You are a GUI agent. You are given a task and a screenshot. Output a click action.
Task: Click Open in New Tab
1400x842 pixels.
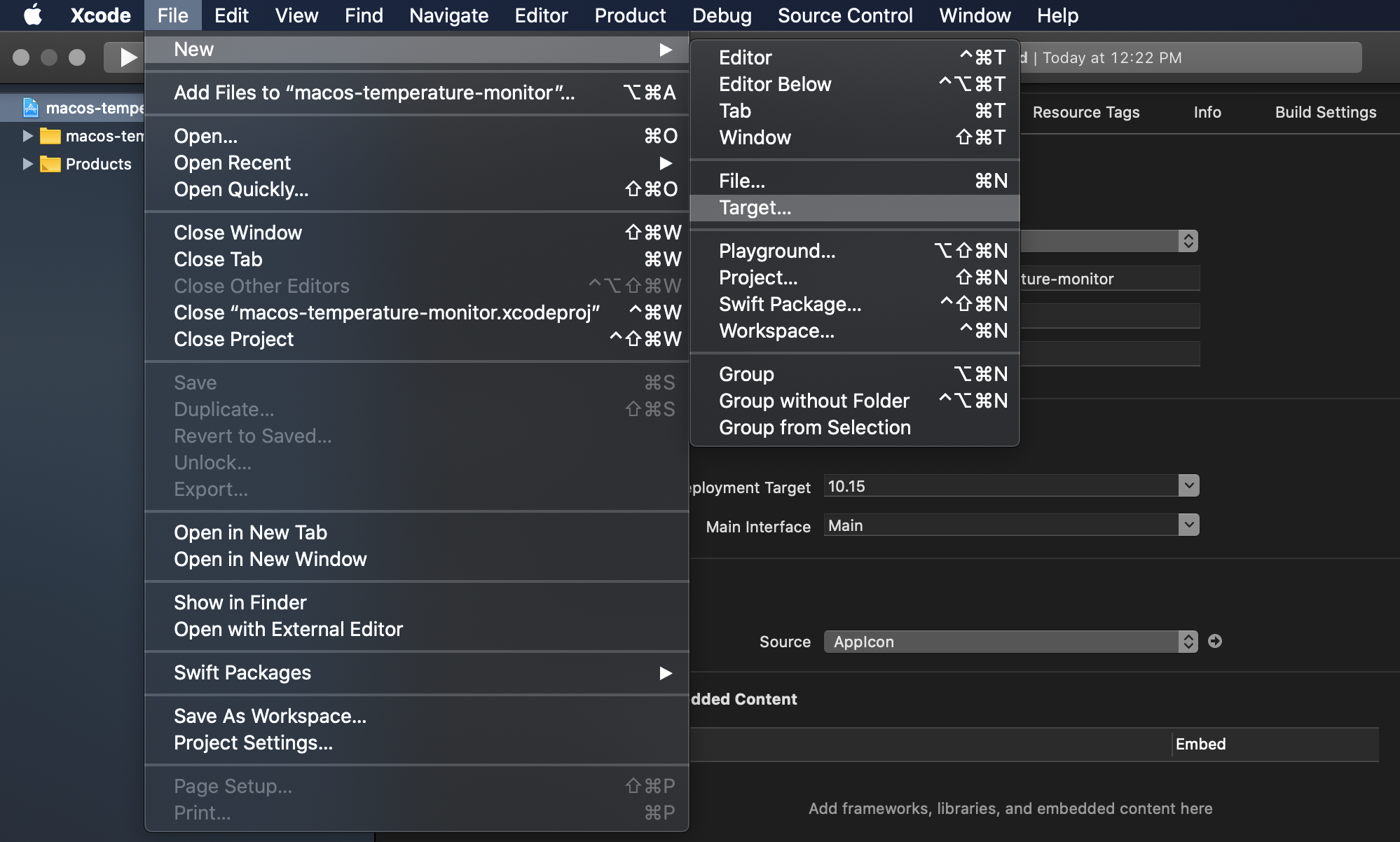pos(416,532)
